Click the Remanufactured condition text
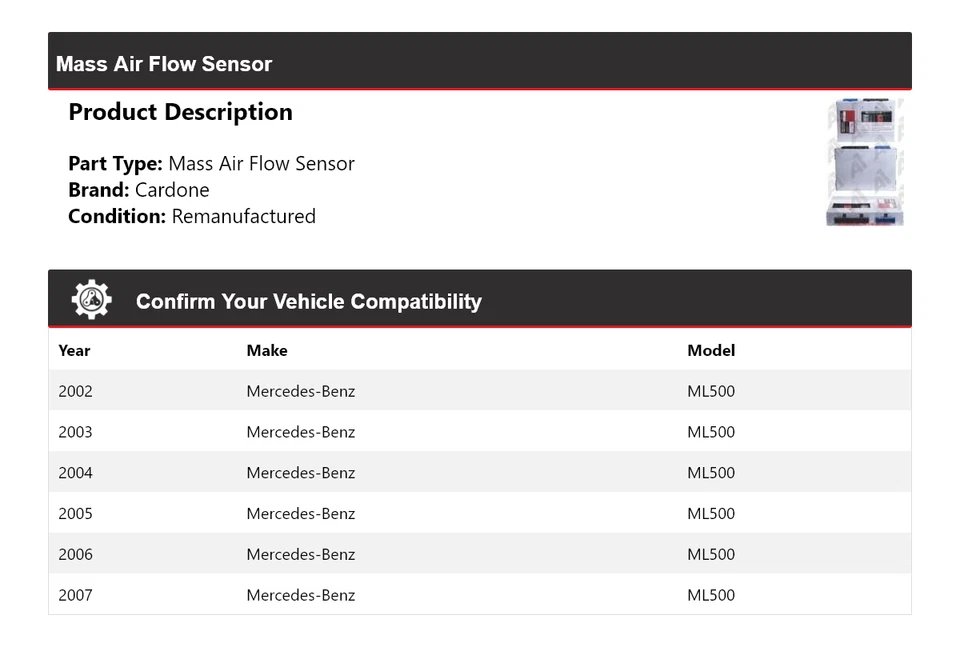 click(x=243, y=216)
